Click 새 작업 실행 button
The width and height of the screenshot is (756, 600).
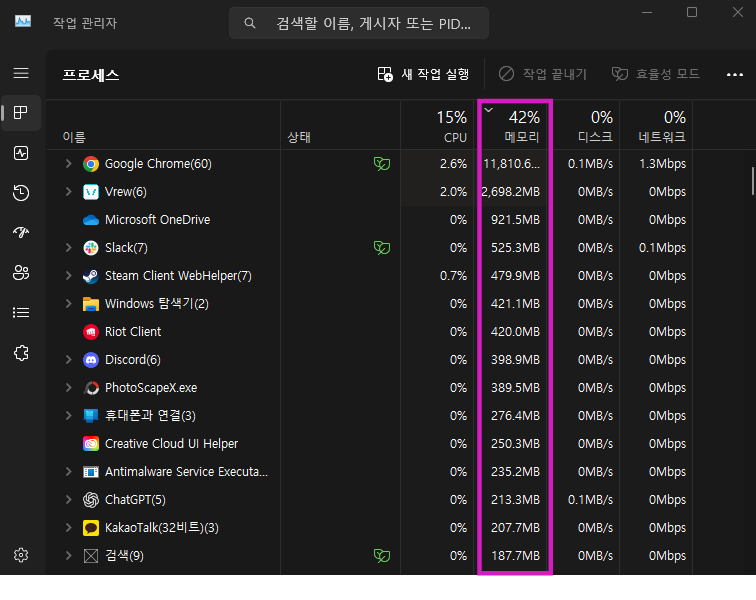(423, 74)
